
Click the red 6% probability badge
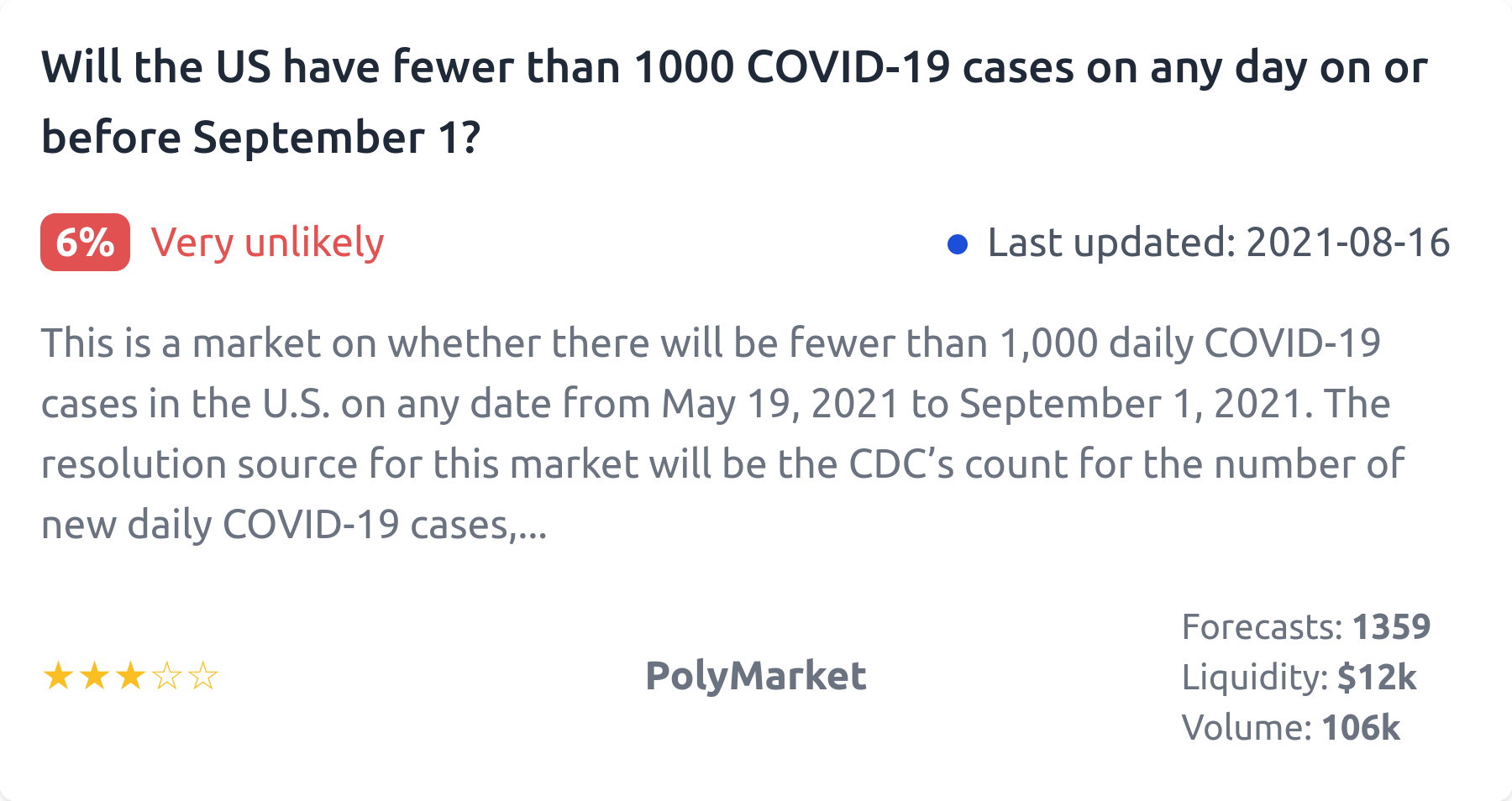(85, 243)
